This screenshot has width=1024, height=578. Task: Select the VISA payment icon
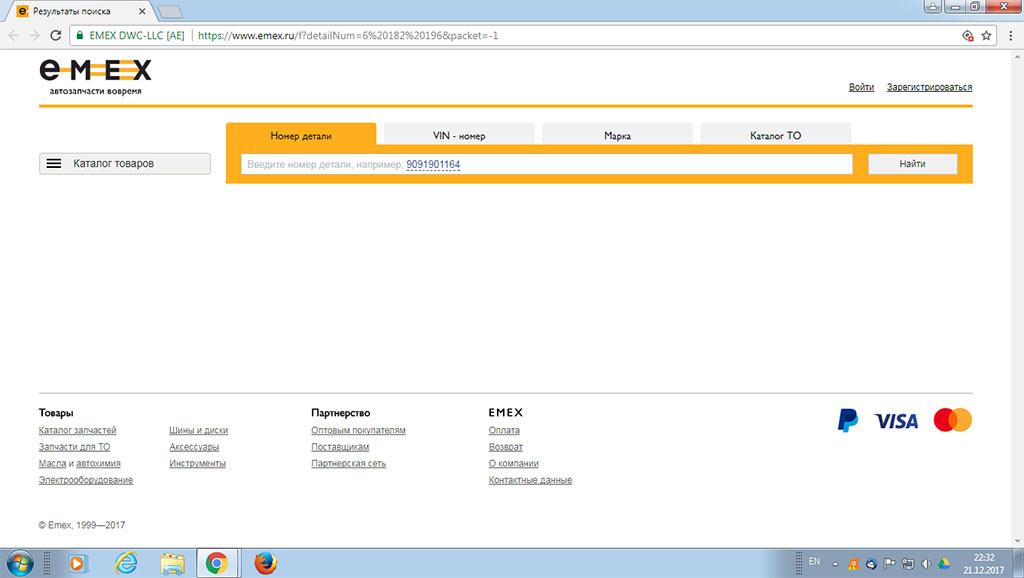pyautogui.click(x=895, y=420)
